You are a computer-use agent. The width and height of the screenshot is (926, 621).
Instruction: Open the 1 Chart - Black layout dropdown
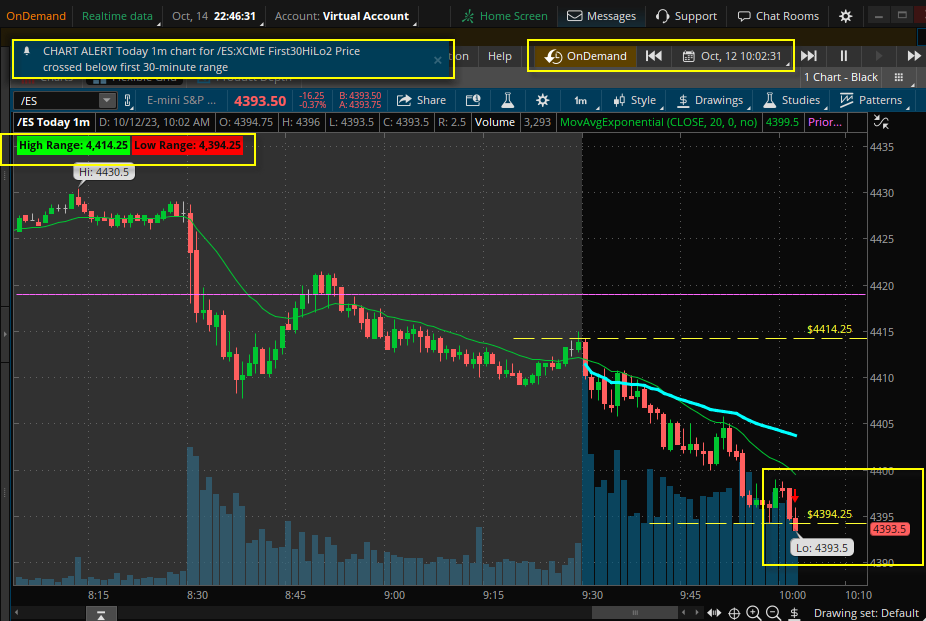(x=841, y=77)
